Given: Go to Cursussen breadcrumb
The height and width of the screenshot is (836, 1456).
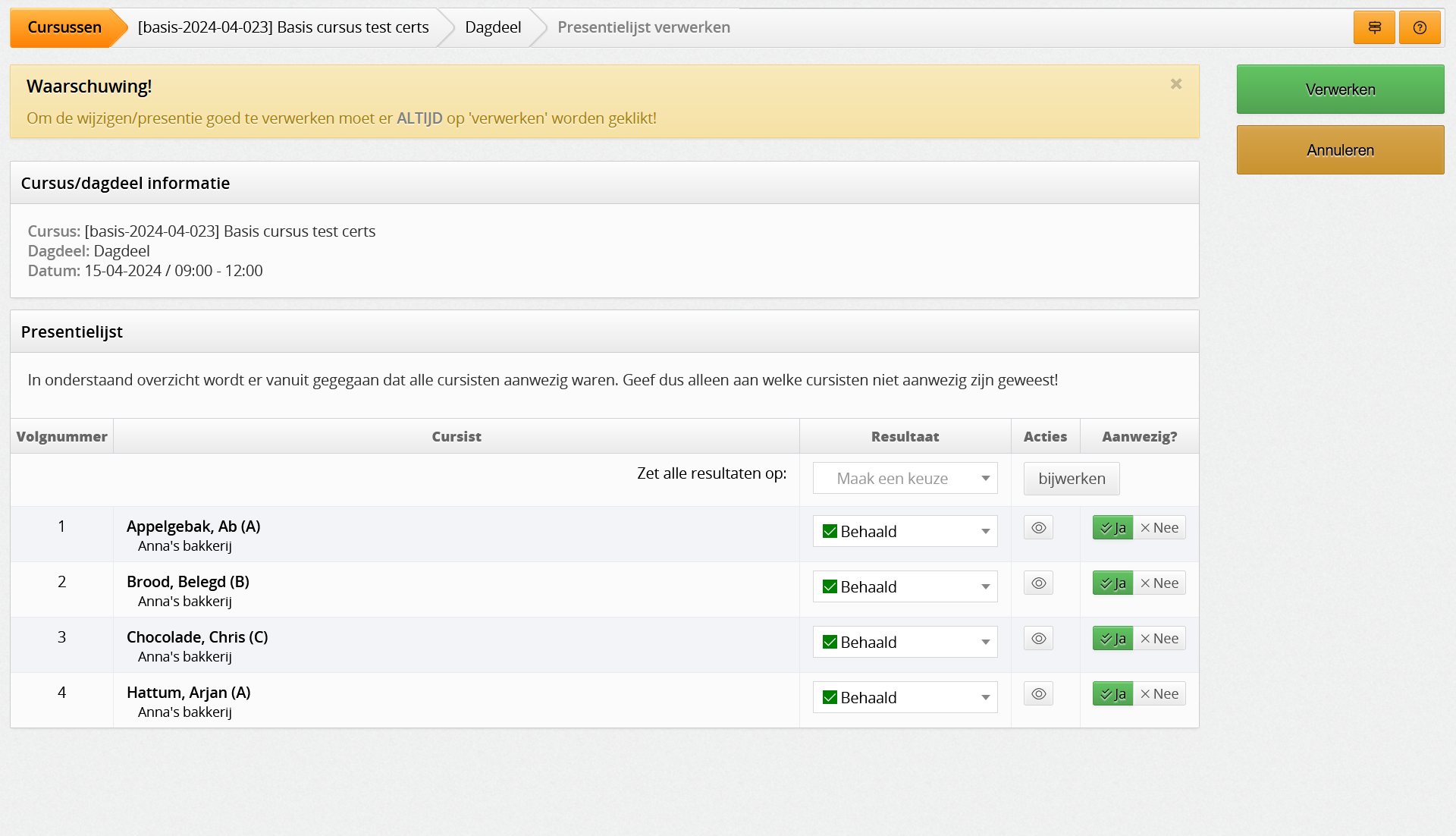Looking at the screenshot, I should (x=64, y=28).
